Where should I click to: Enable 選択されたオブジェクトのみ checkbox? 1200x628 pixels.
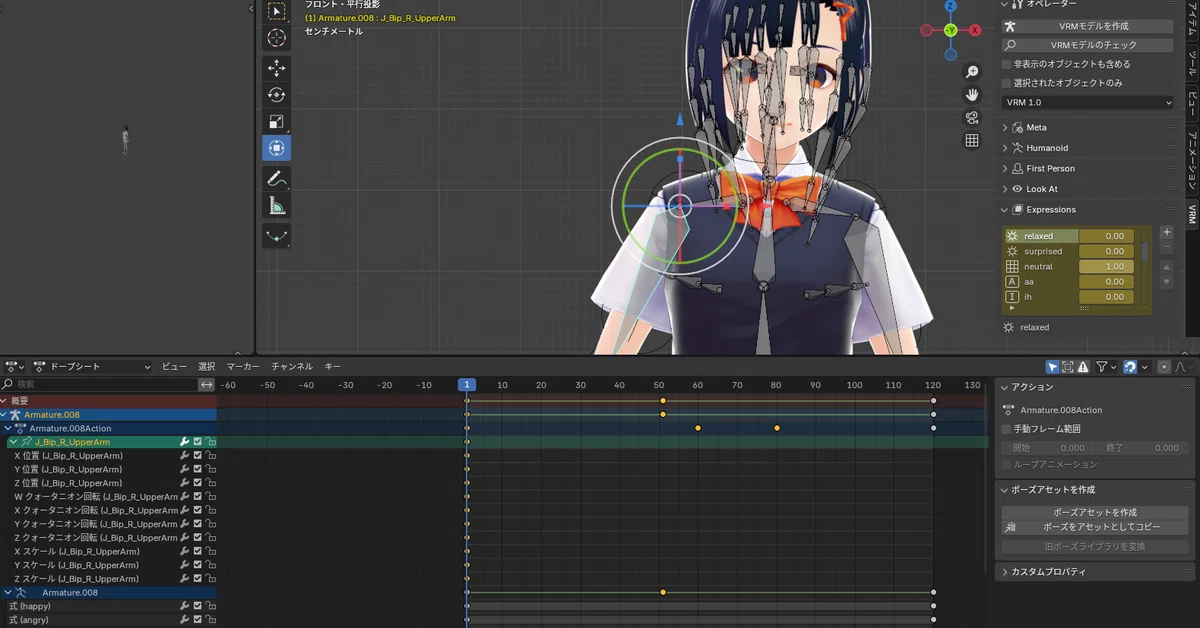click(x=1007, y=83)
